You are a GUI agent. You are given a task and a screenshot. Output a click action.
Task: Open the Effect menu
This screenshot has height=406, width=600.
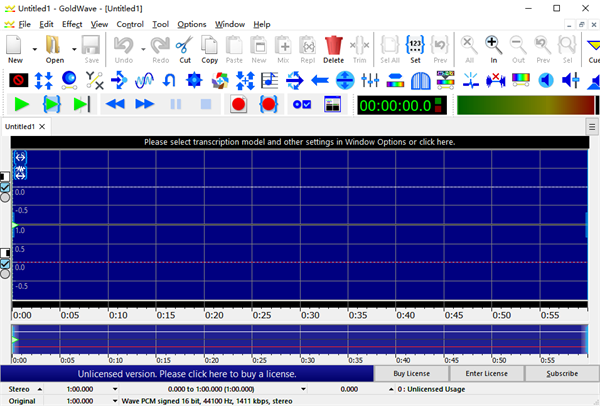(x=72, y=24)
